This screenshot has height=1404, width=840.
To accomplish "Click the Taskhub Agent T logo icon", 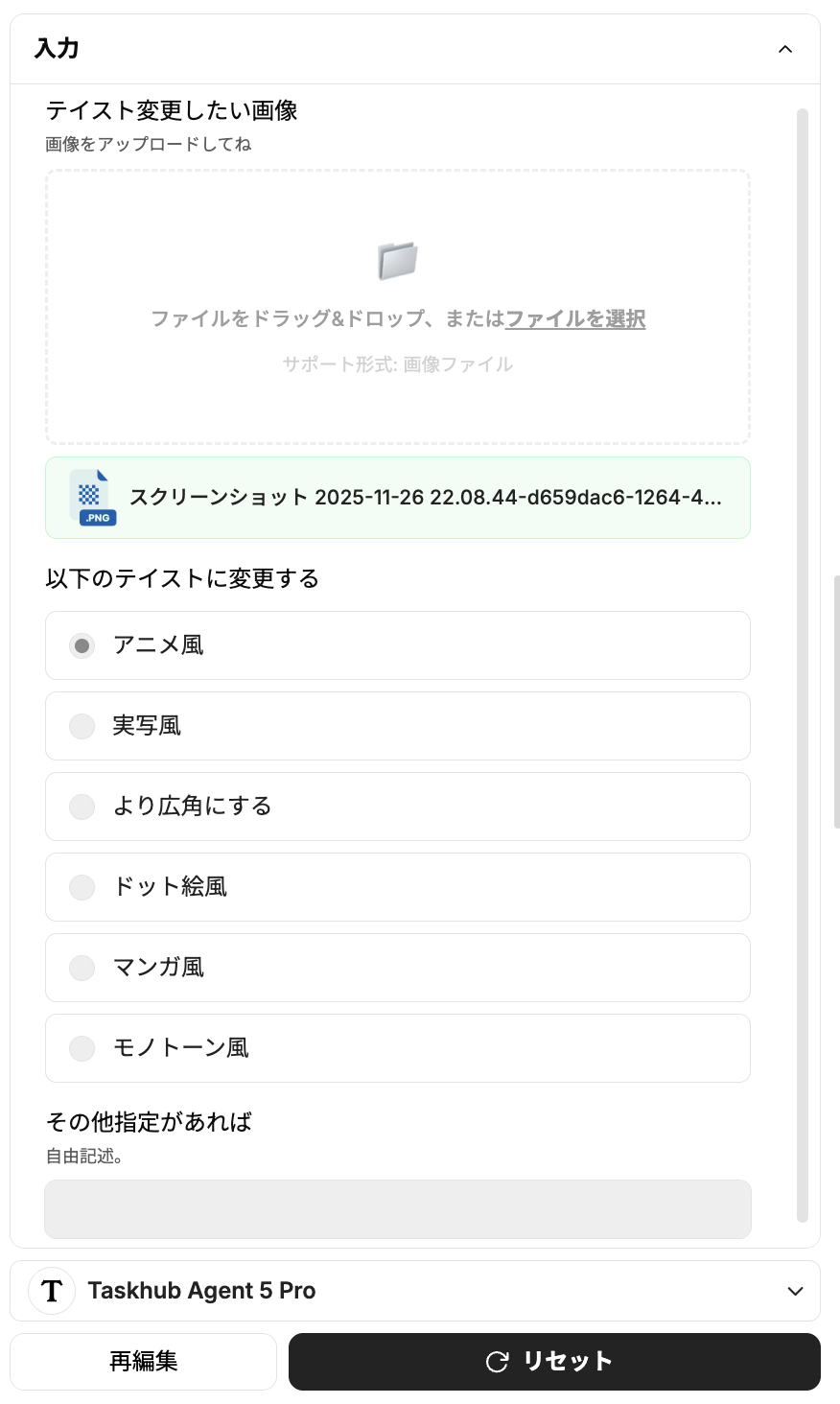I will [52, 1291].
